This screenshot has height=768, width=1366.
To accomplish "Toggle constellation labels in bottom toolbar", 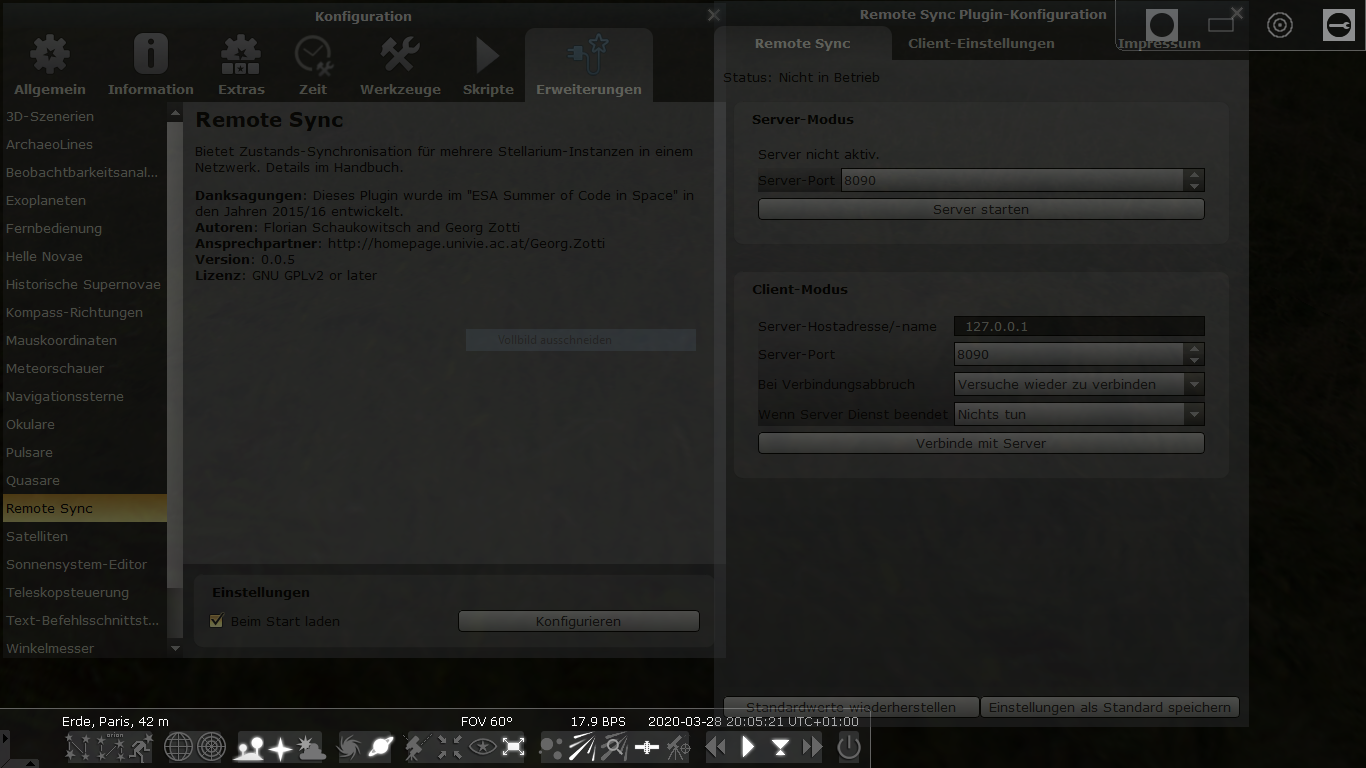I will [x=110, y=747].
